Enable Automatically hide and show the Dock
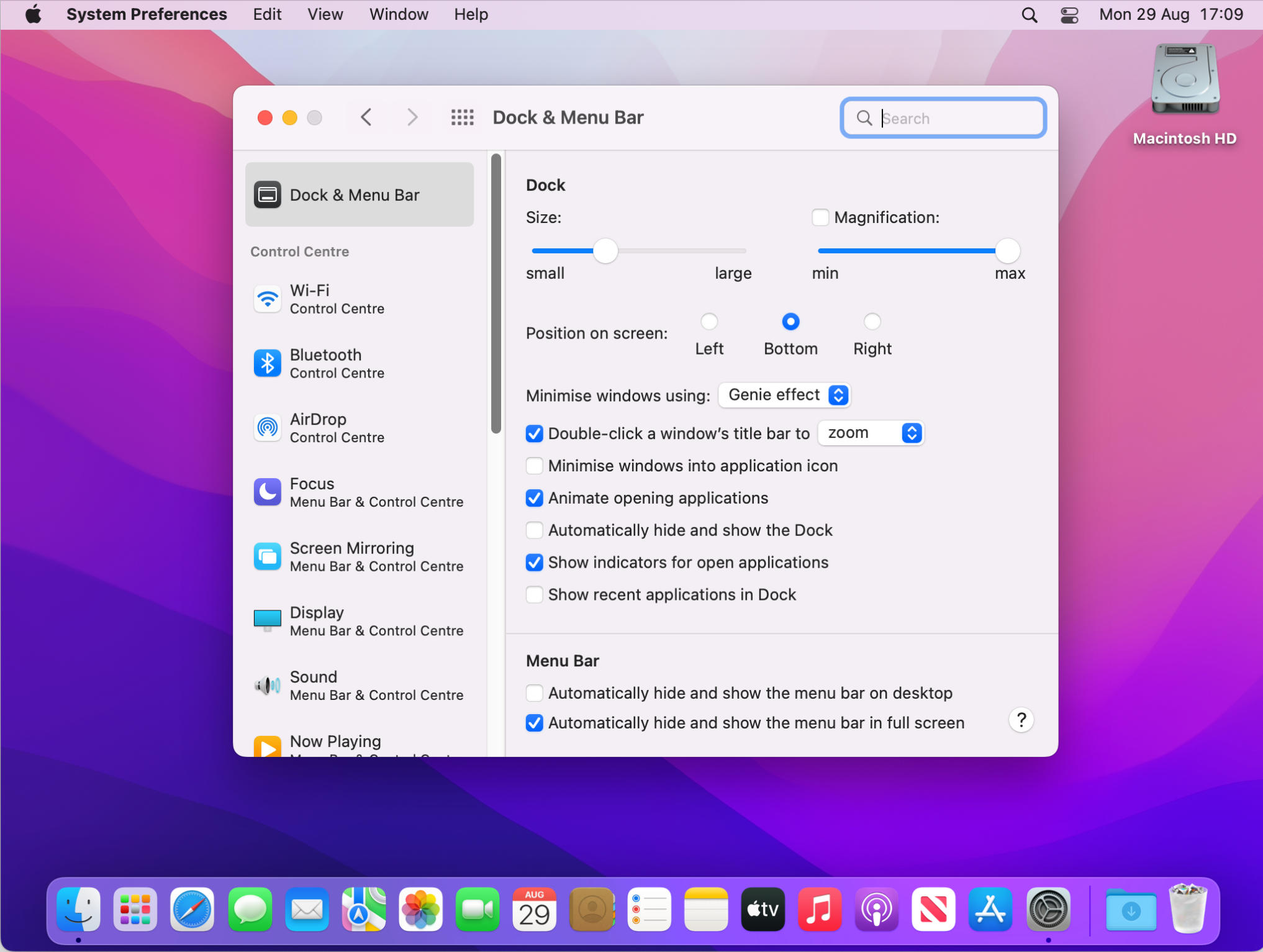 point(535,530)
